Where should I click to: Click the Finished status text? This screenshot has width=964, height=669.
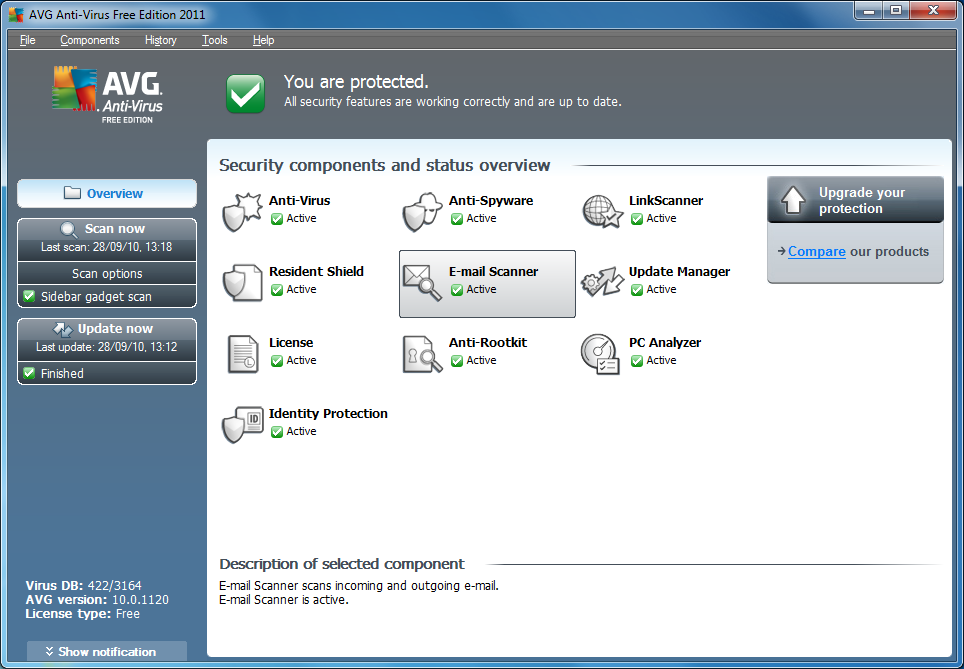pyautogui.click(x=62, y=373)
